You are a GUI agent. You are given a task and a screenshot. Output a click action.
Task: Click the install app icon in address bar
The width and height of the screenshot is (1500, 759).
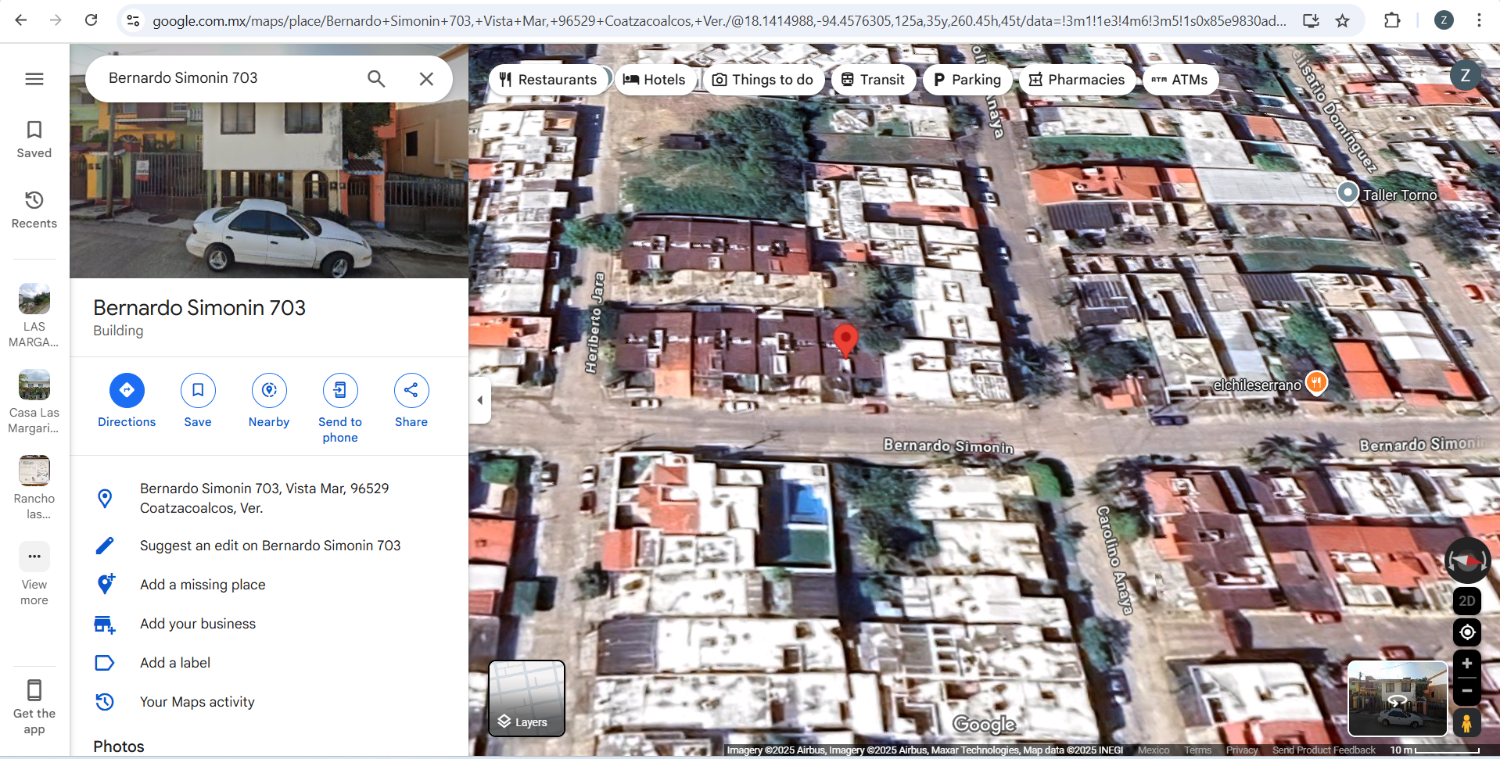tap(1311, 20)
